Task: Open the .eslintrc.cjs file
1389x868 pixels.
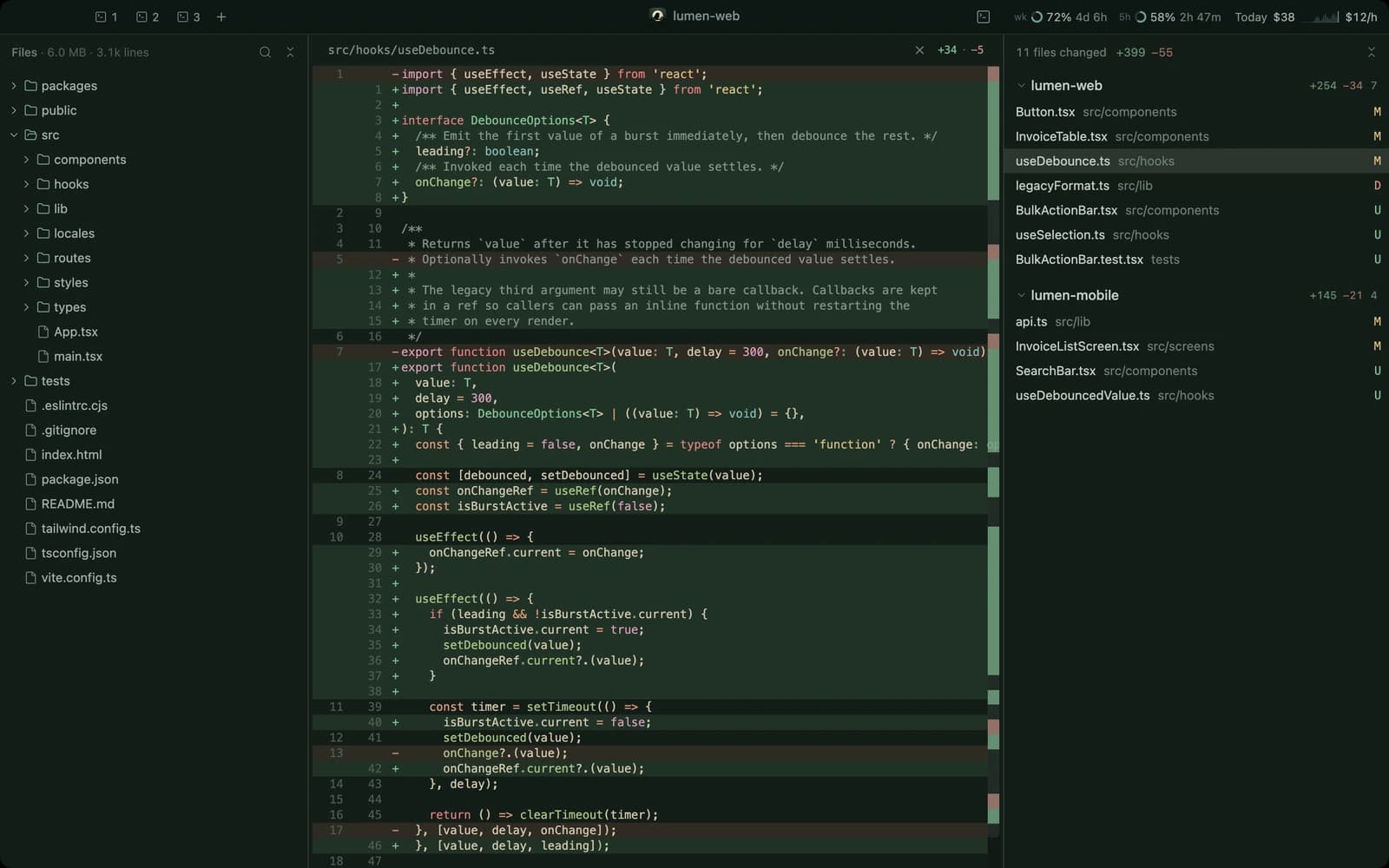Action: [154, 405]
